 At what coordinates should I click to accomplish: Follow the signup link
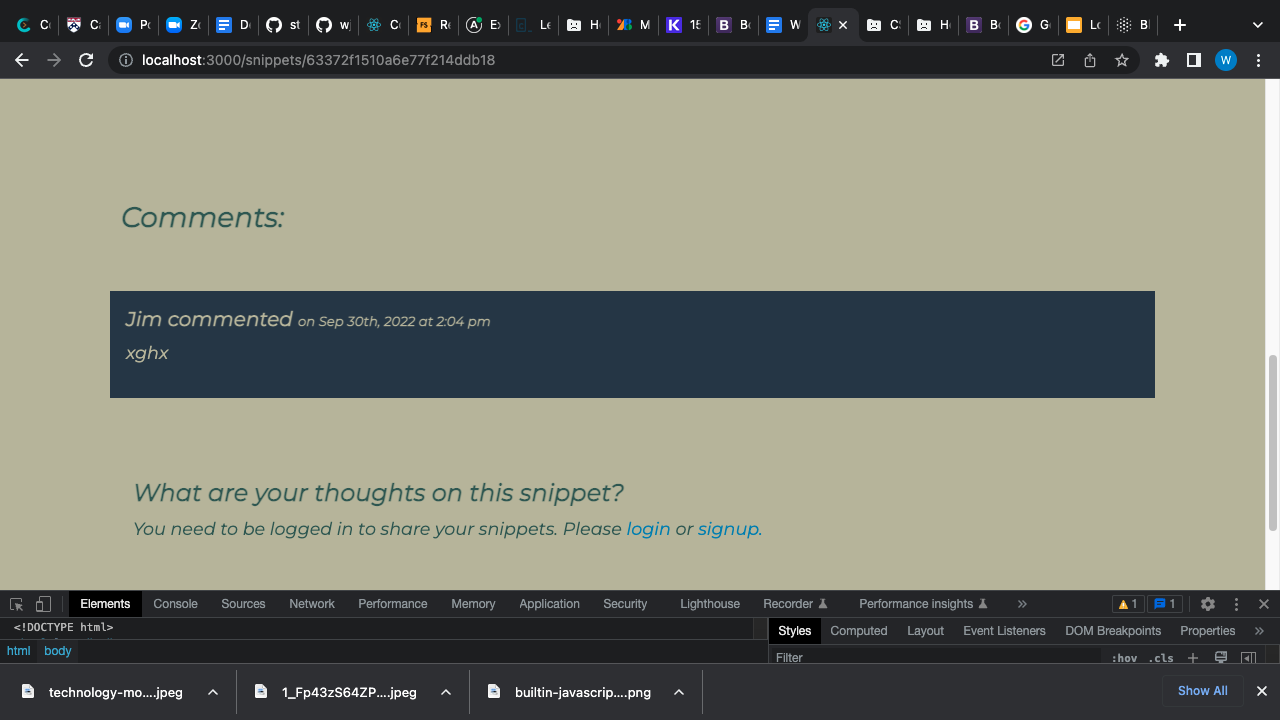click(728, 529)
